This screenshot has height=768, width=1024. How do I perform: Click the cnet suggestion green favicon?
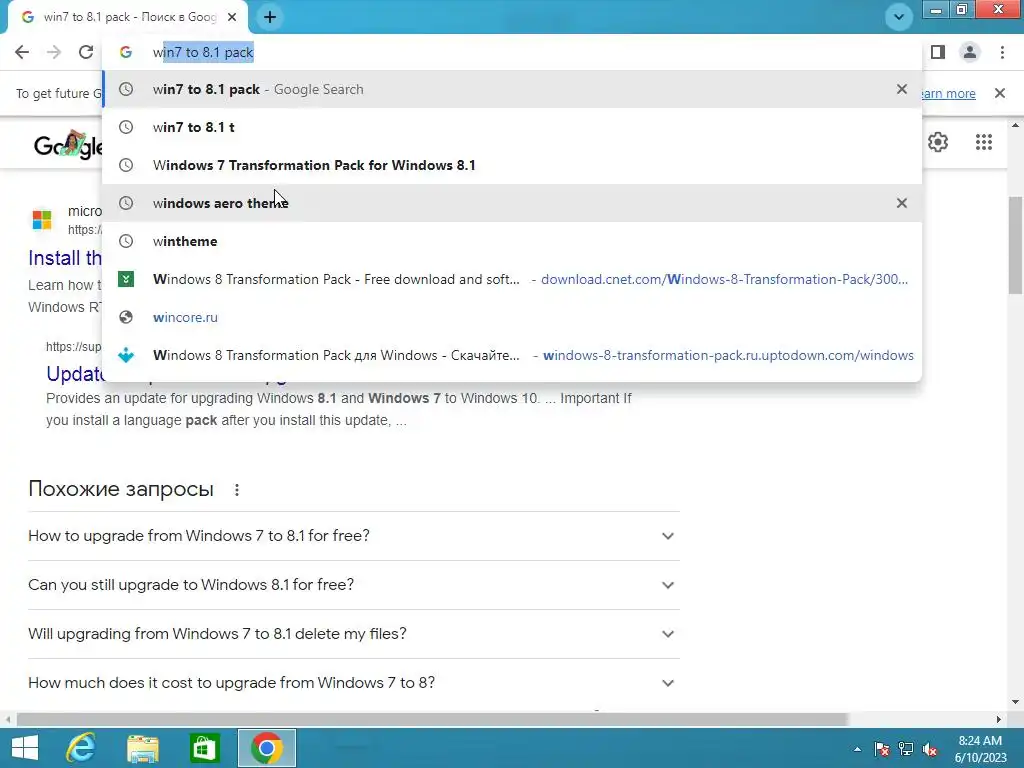[x=125, y=279]
